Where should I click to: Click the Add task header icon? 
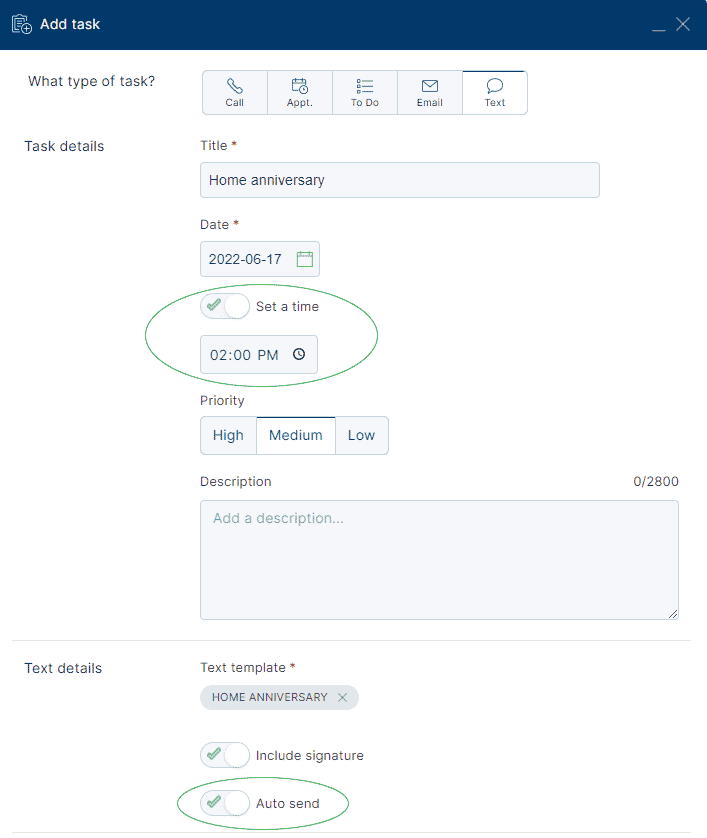tap(21, 24)
